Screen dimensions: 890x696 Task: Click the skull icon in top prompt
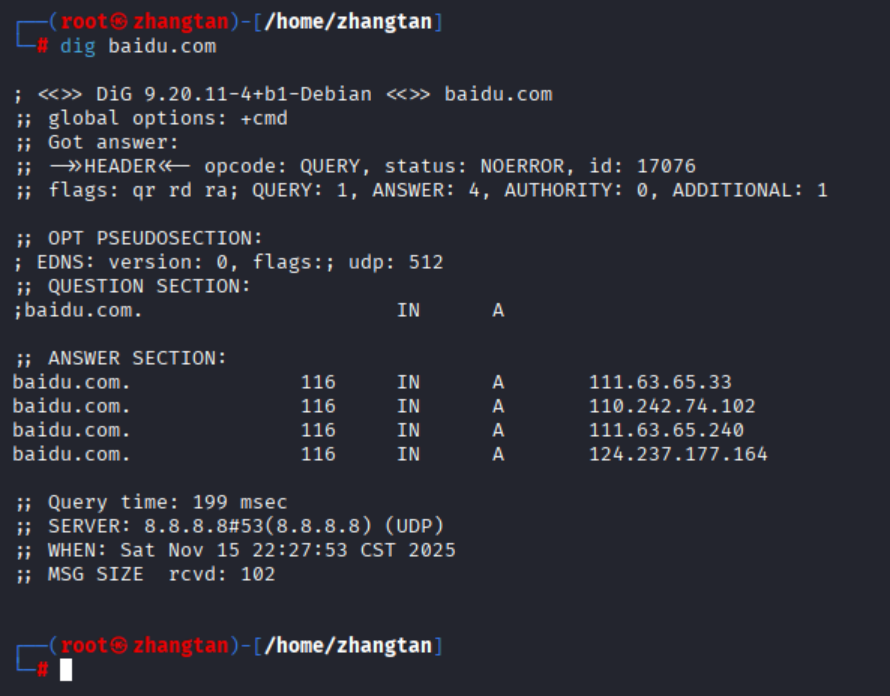[120, 21]
